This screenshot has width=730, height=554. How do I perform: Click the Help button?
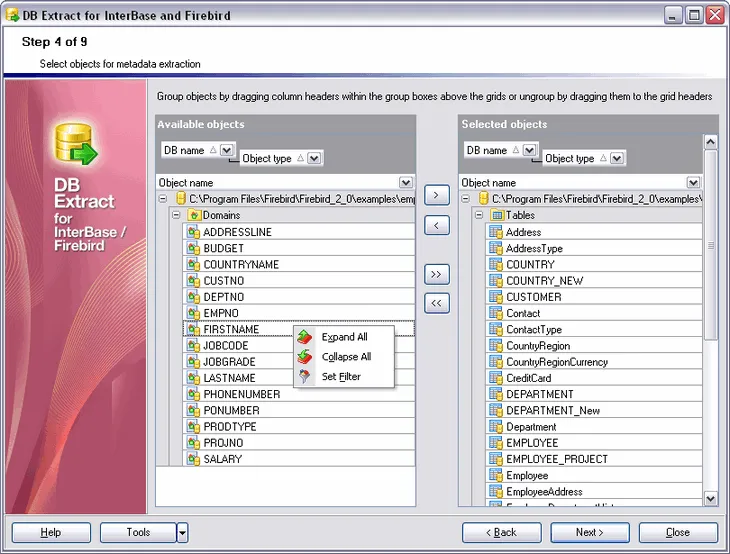[x=51, y=532]
